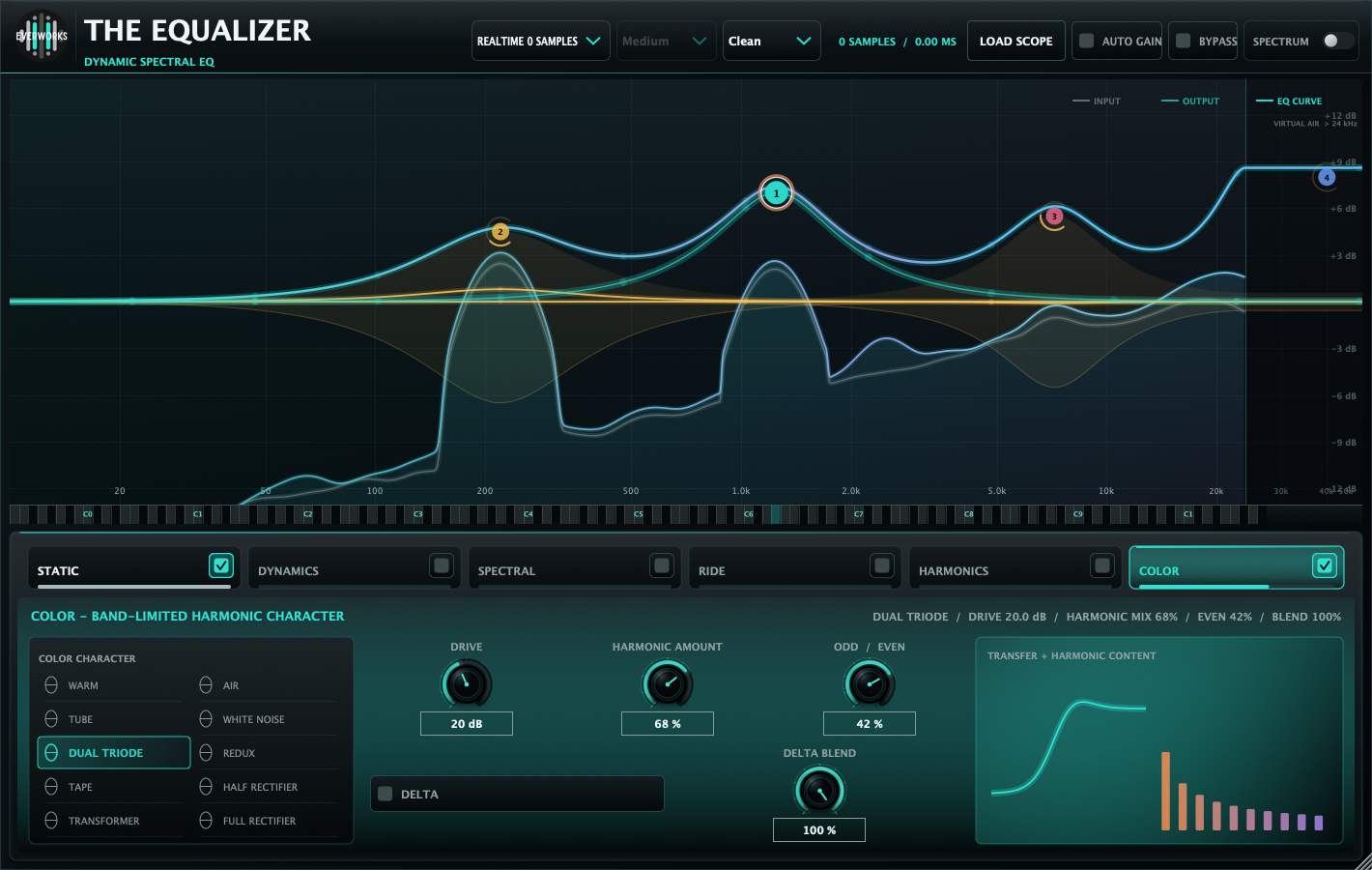
Task: Click the '0 SAMPLES / 0.00 MS' latency readout
Action: (x=897, y=42)
